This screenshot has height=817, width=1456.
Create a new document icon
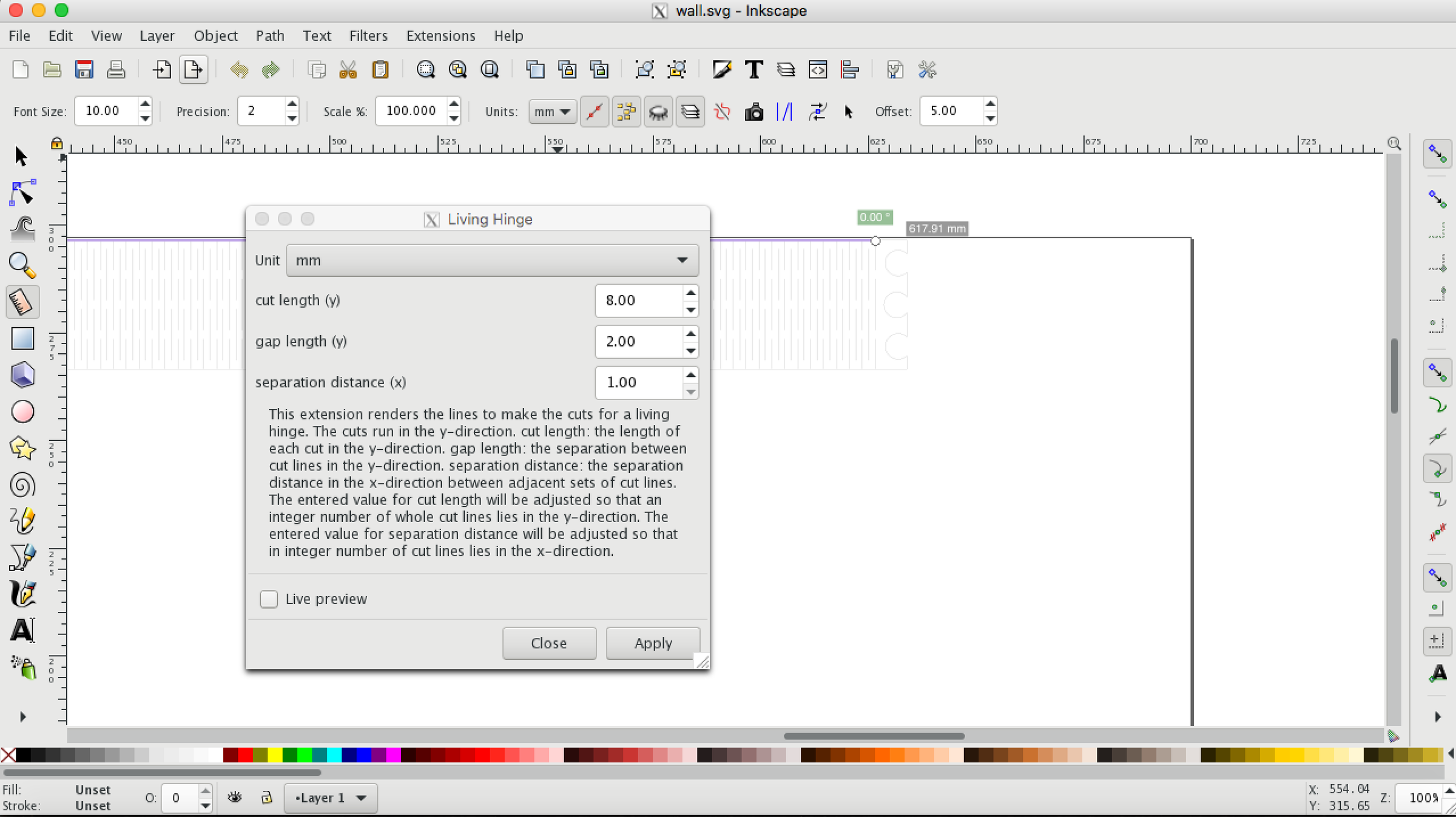pyautogui.click(x=21, y=70)
